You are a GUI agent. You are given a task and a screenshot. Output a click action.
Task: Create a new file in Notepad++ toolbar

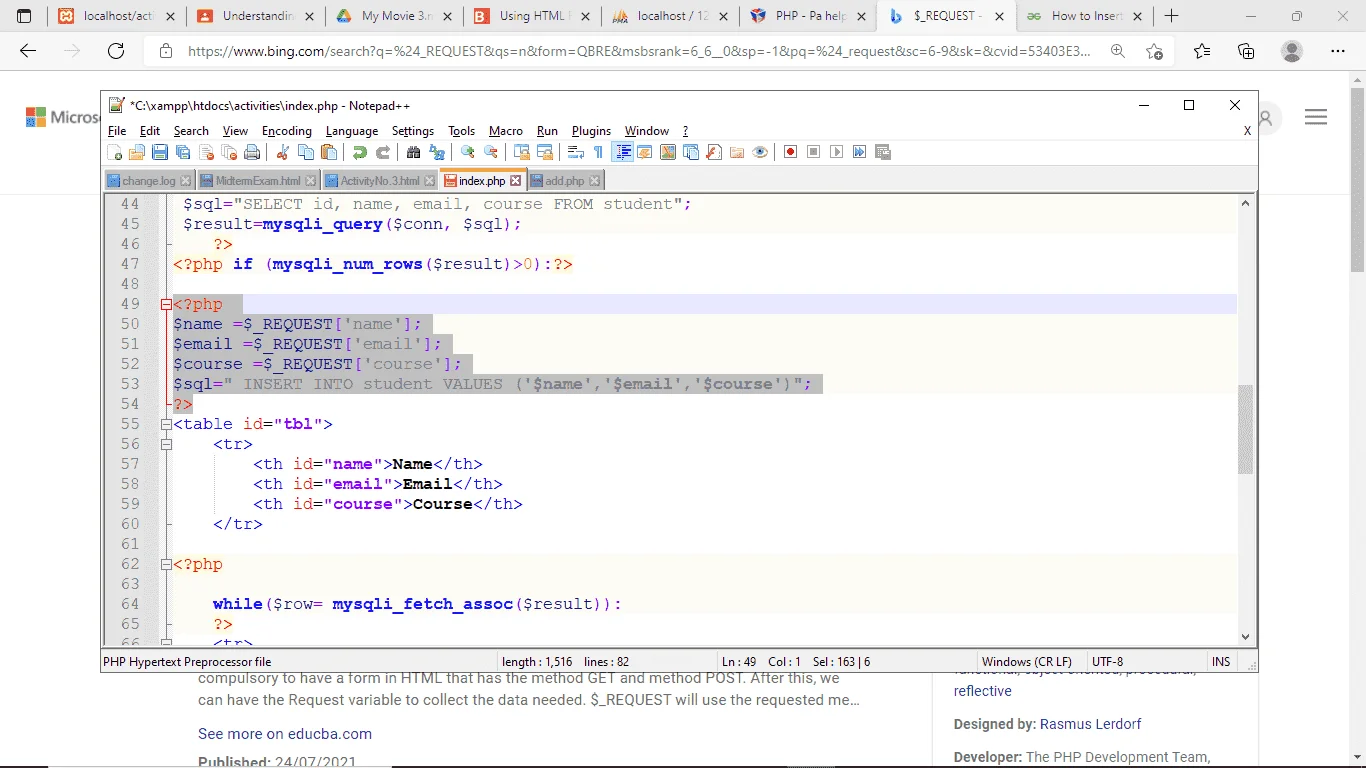[x=114, y=152]
